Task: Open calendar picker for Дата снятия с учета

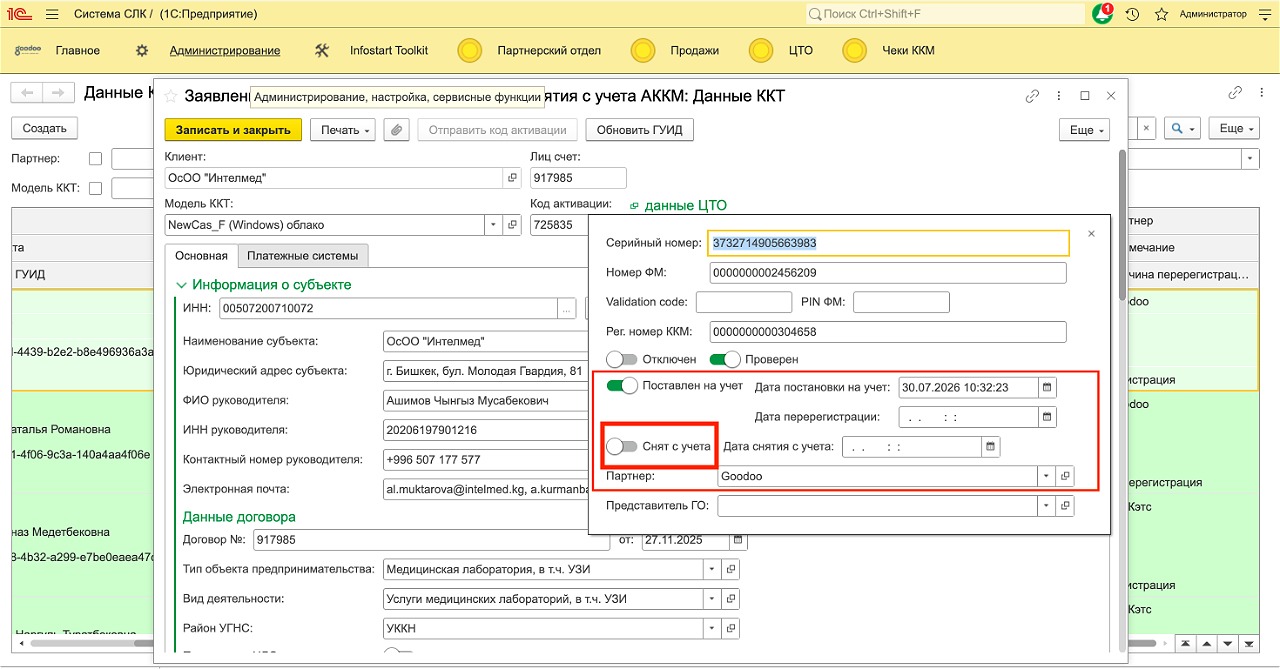Action: (990, 447)
